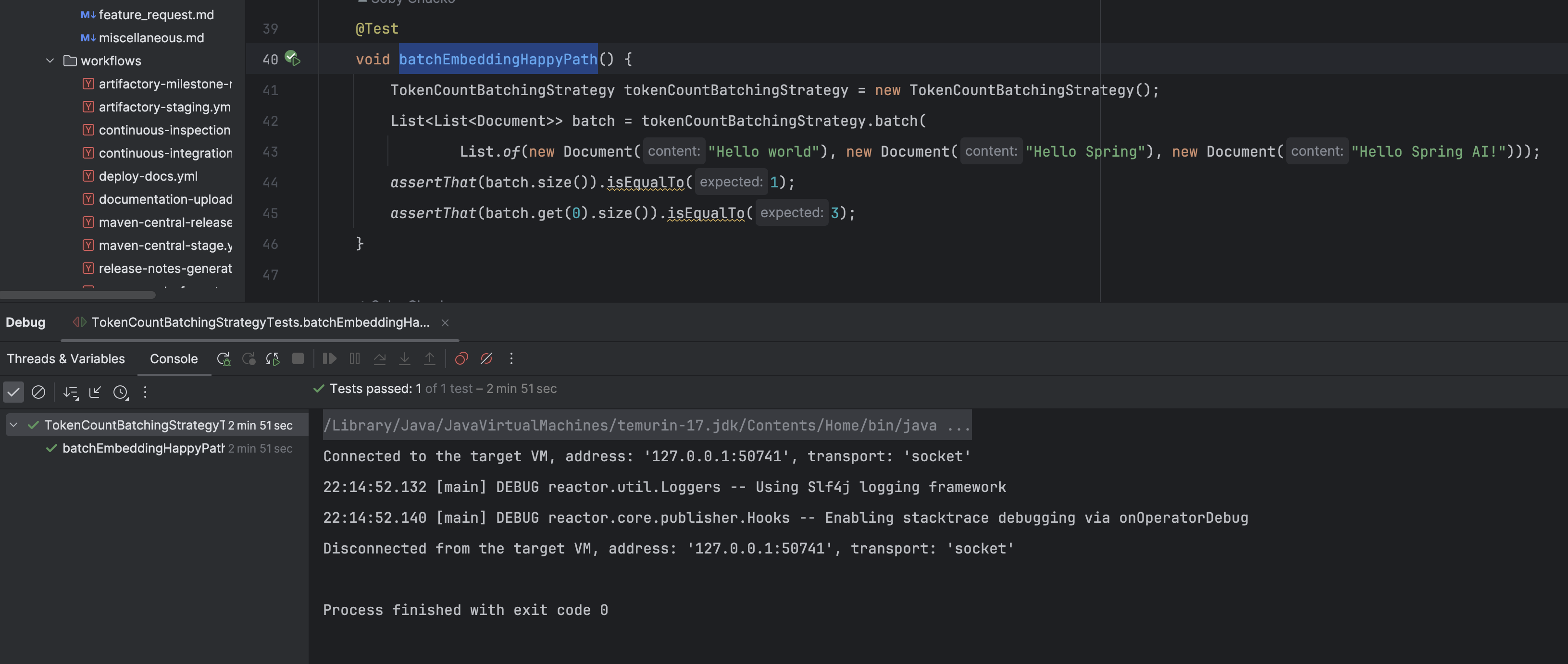
Task: Click the Step Out up-arrow icon
Action: click(430, 359)
